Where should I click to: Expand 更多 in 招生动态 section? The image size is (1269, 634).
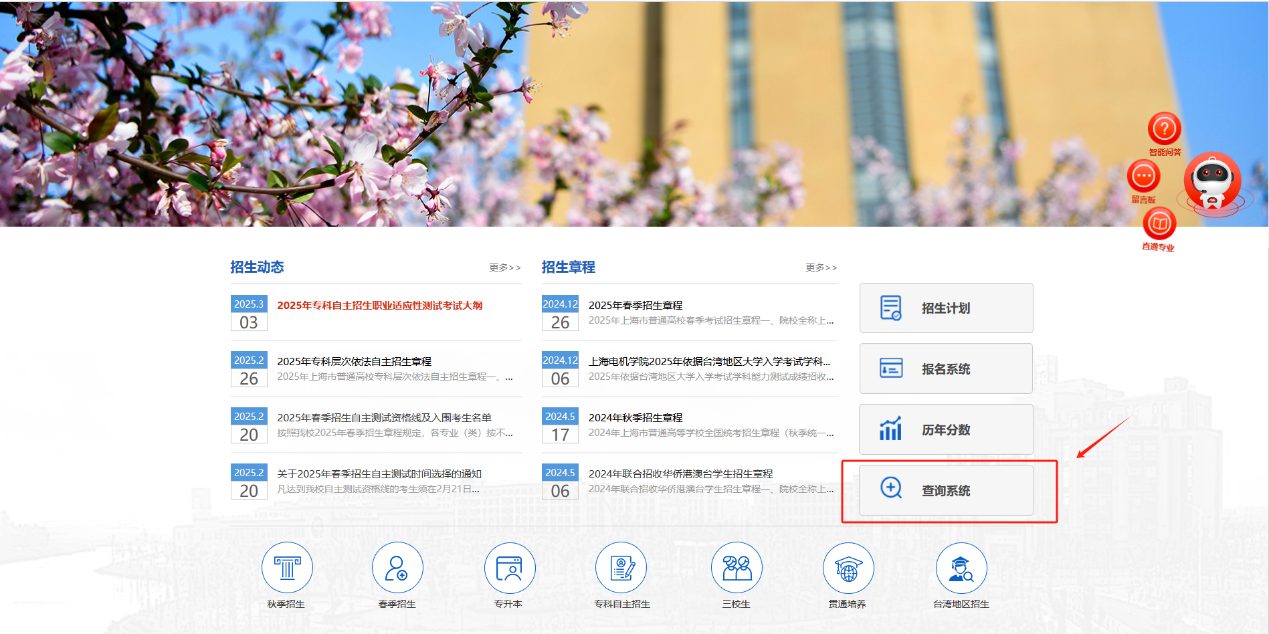click(x=505, y=268)
